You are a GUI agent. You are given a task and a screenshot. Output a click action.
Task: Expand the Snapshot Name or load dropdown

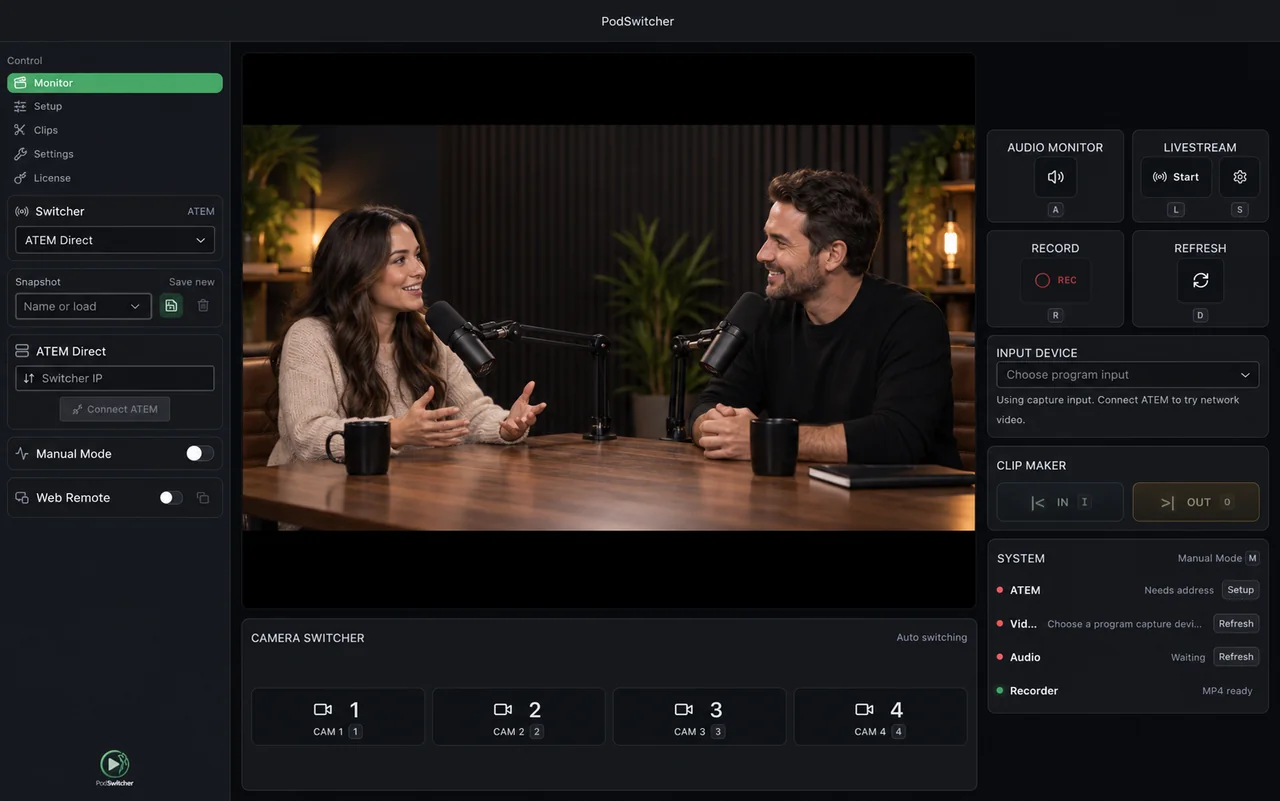83,306
